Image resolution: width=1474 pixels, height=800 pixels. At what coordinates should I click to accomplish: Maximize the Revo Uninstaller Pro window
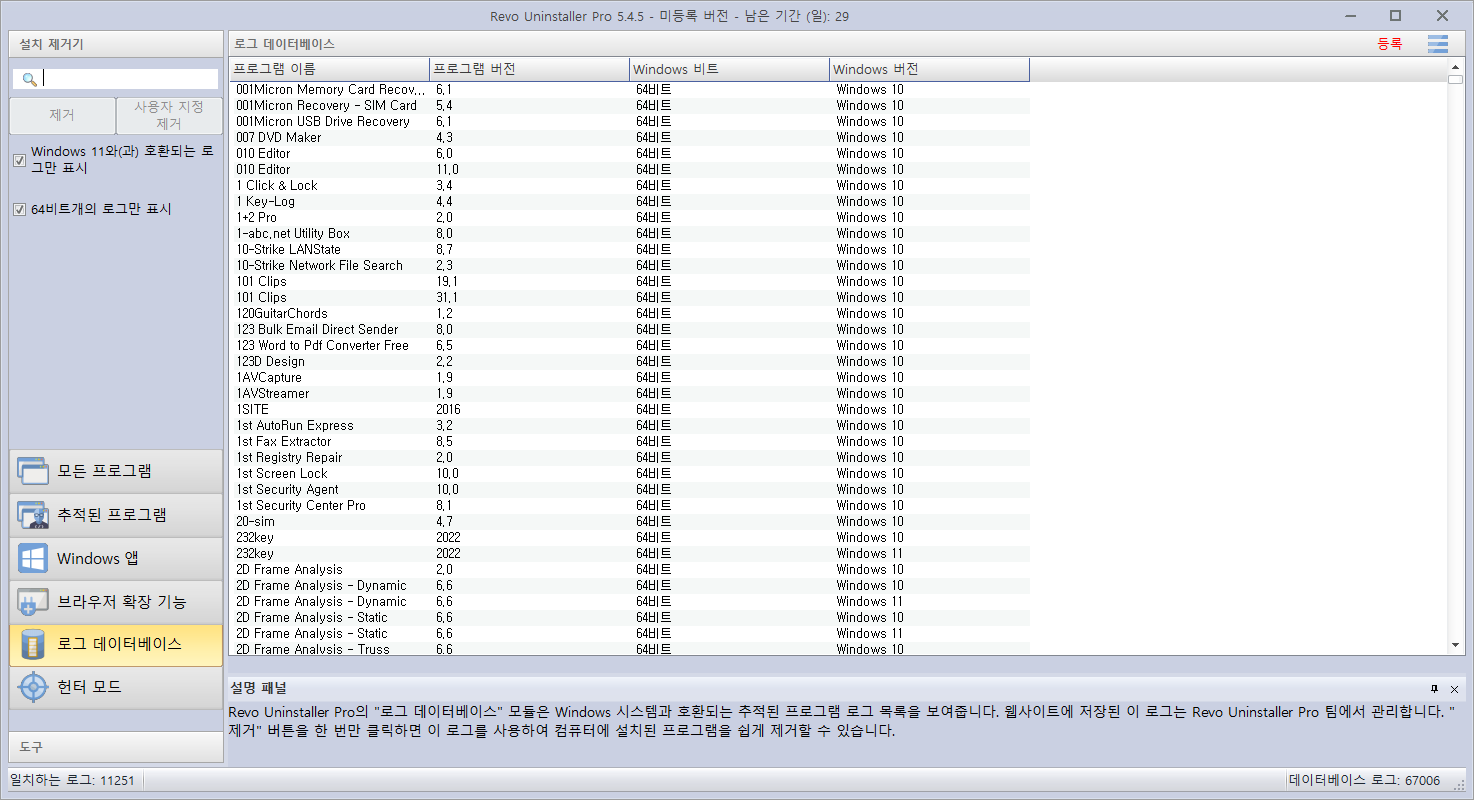coord(1395,15)
